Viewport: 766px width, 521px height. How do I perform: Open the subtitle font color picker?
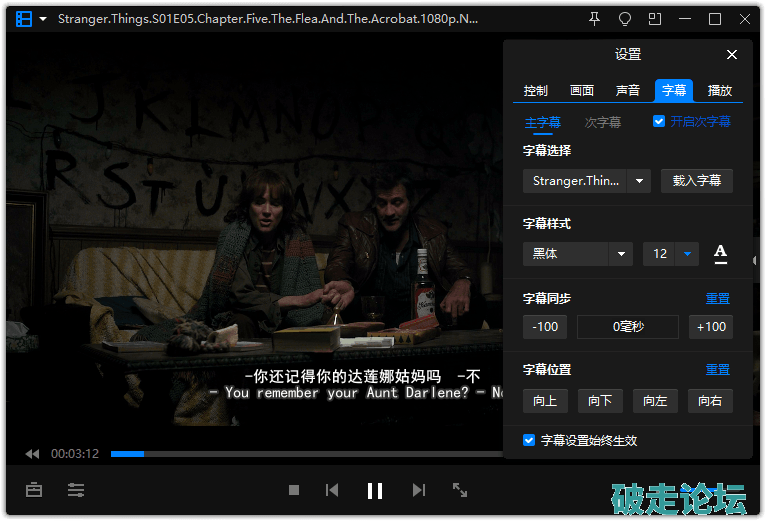tap(720, 254)
